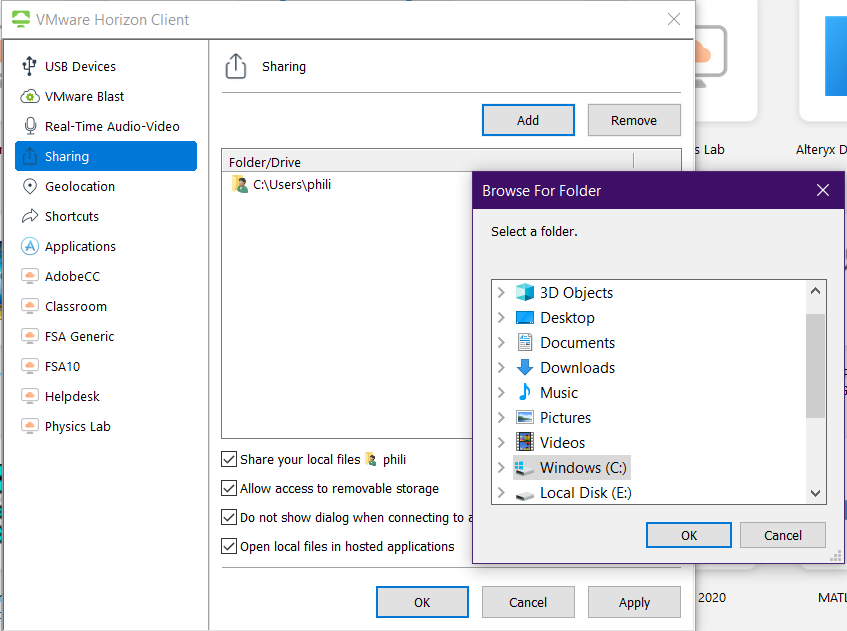
Task: Expand the Videos tree node chevron
Action: point(501,442)
